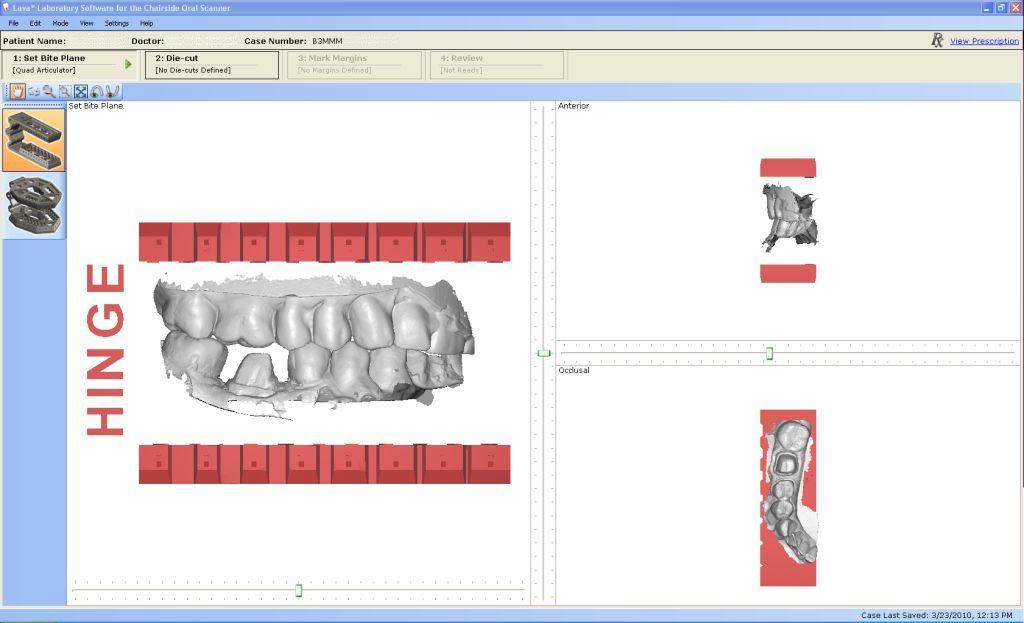Click the green arrow beside Set Bite Plane
Screen dimensions: 1024x623
127,62
